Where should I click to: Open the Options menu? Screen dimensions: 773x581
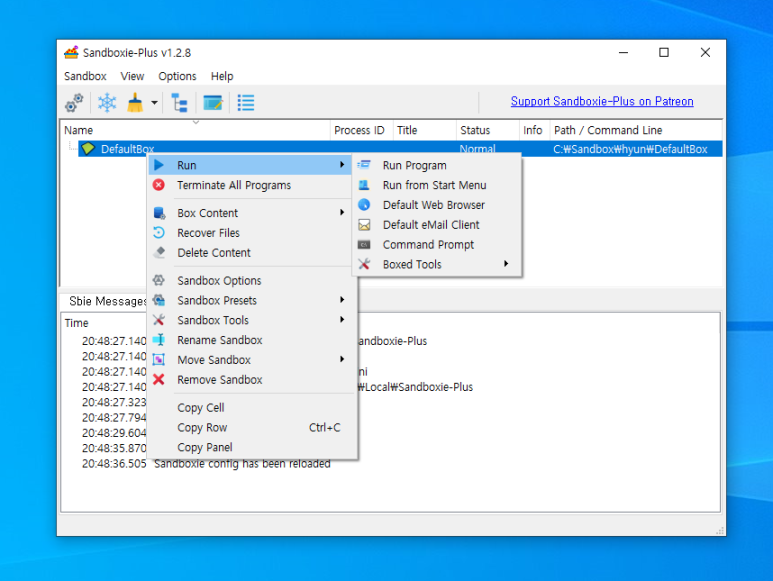click(177, 76)
